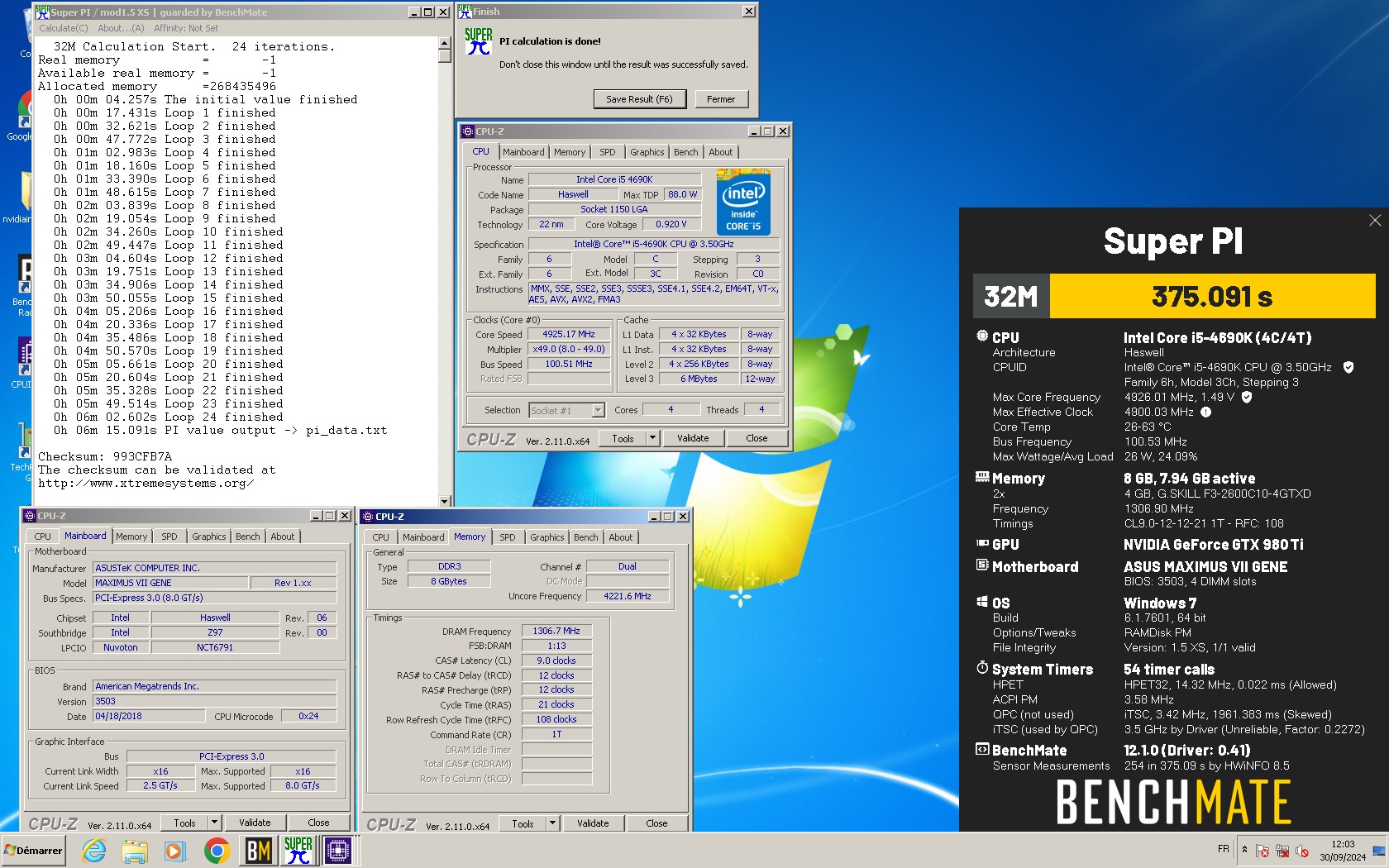
Task: Open SPD tab in top CPU-Z window
Action: coord(608,152)
